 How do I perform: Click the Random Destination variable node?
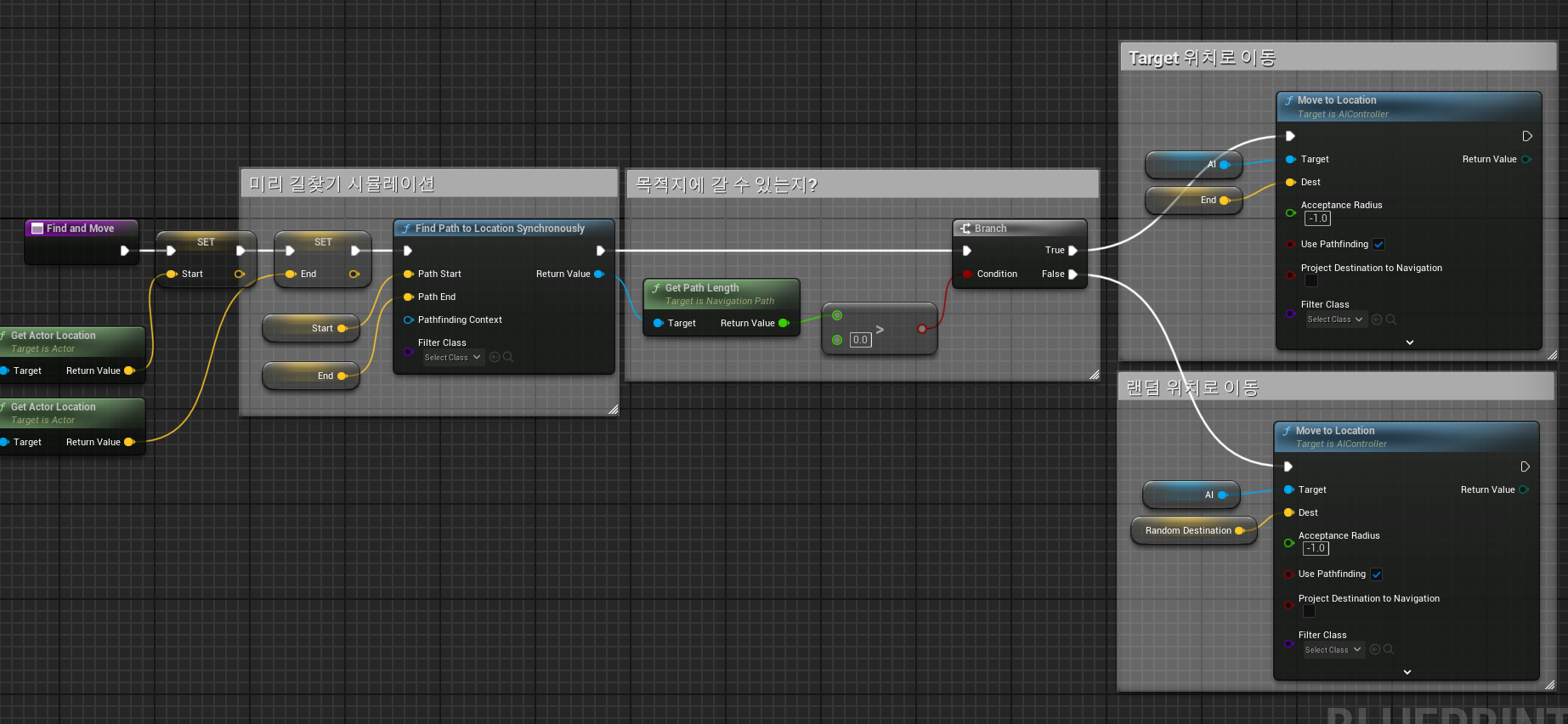[x=1194, y=530]
